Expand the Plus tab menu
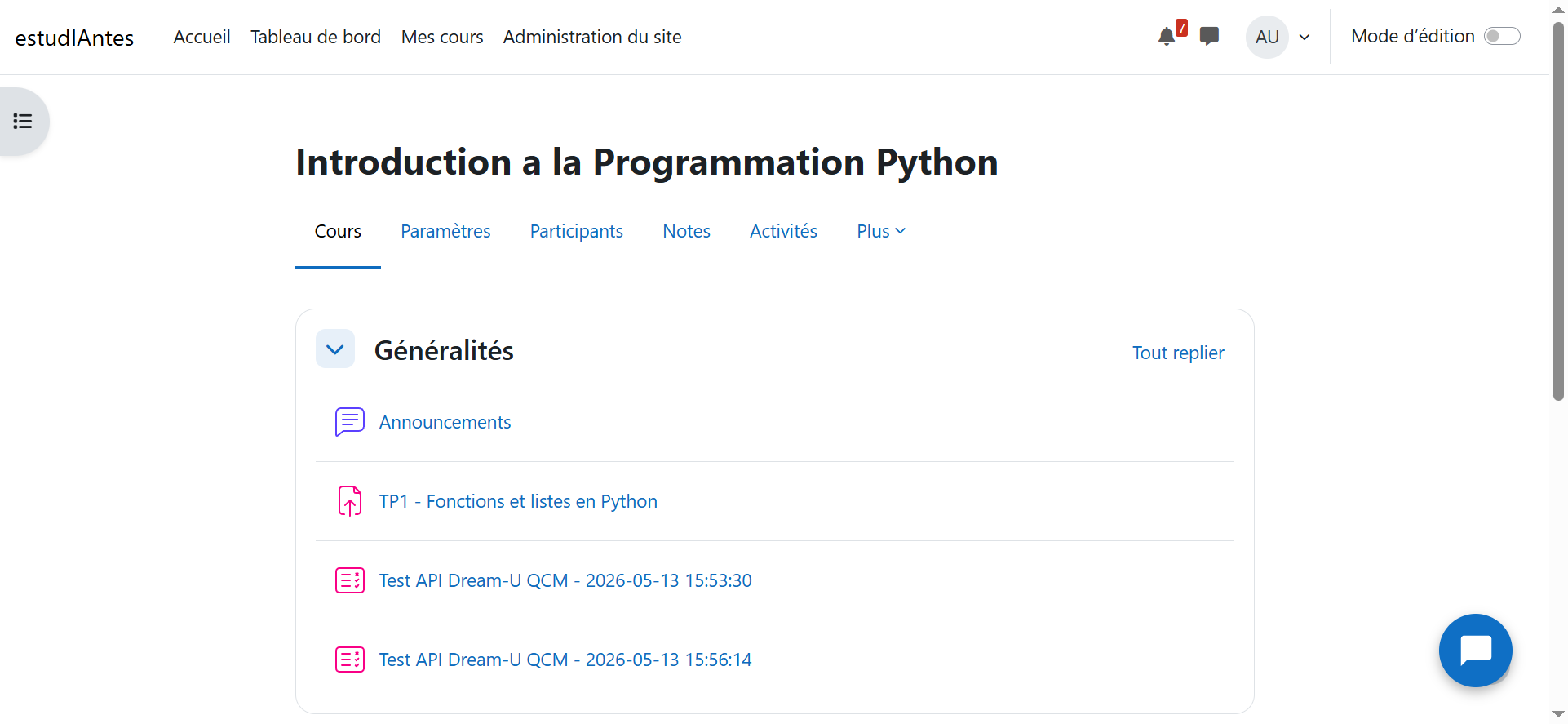Image resolution: width=1568 pixels, height=724 pixels. pyautogui.click(x=881, y=231)
